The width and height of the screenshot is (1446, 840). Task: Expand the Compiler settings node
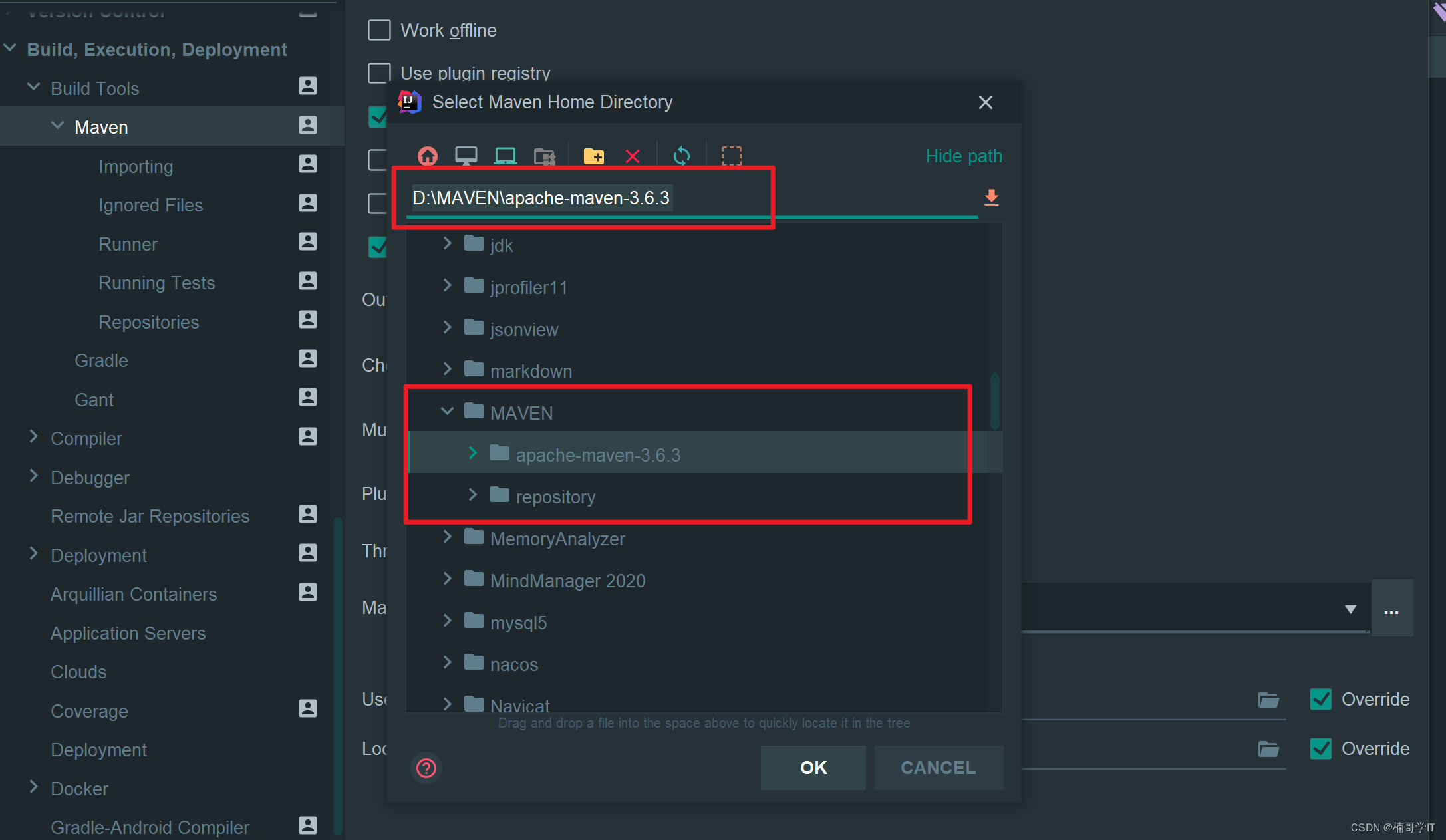(x=33, y=437)
